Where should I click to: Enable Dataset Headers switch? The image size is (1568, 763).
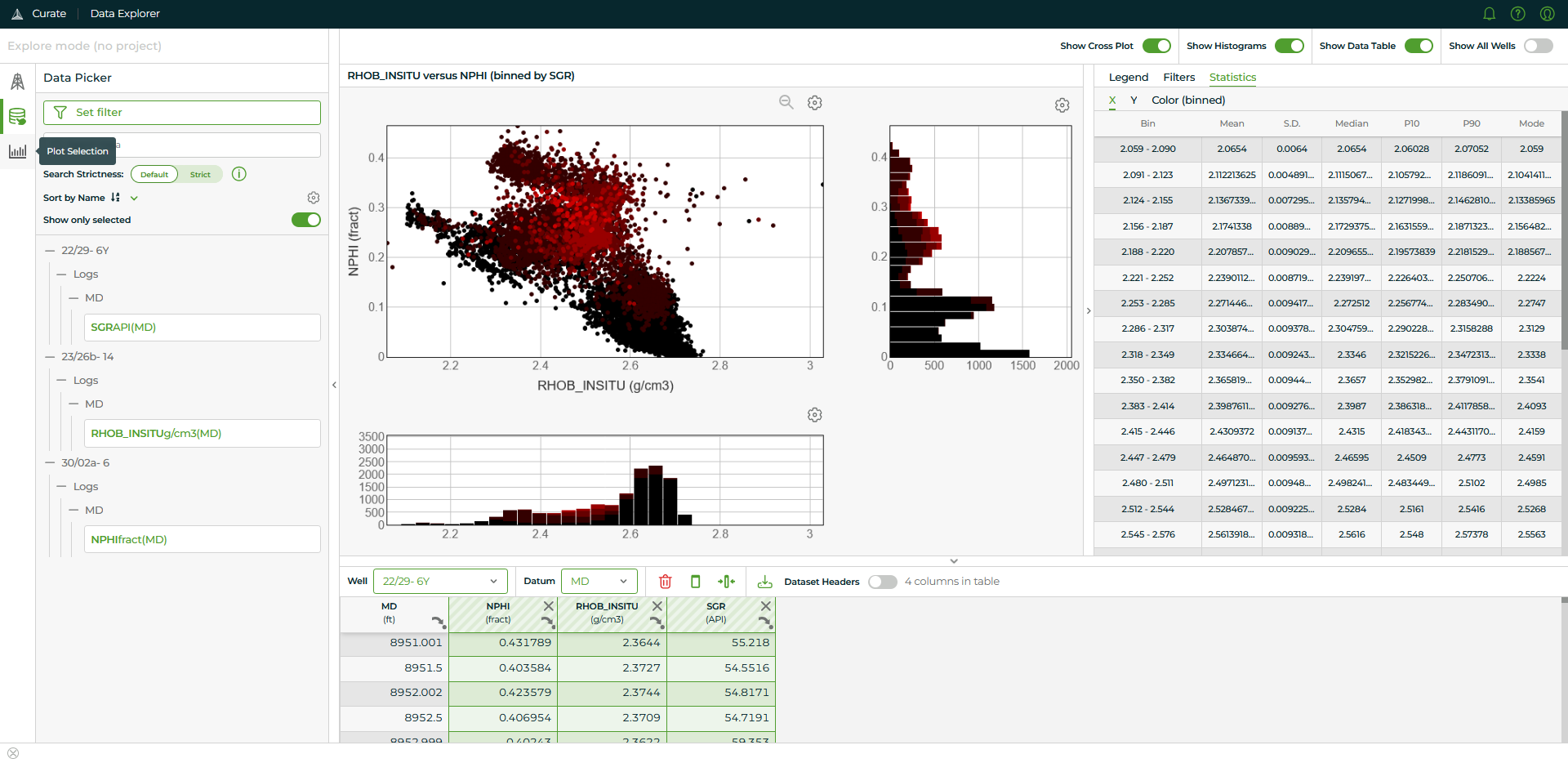(883, 582)
